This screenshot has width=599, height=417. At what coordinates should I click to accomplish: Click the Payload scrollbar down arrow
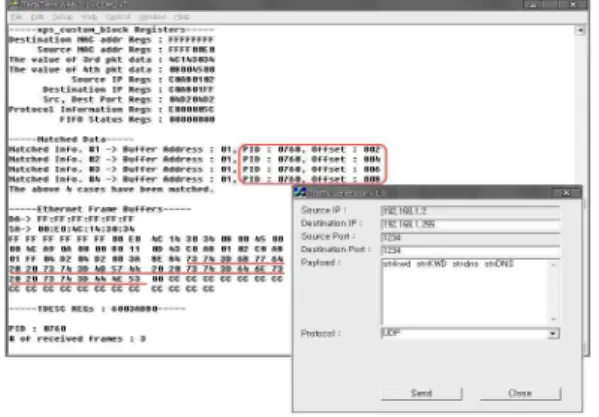554,319
